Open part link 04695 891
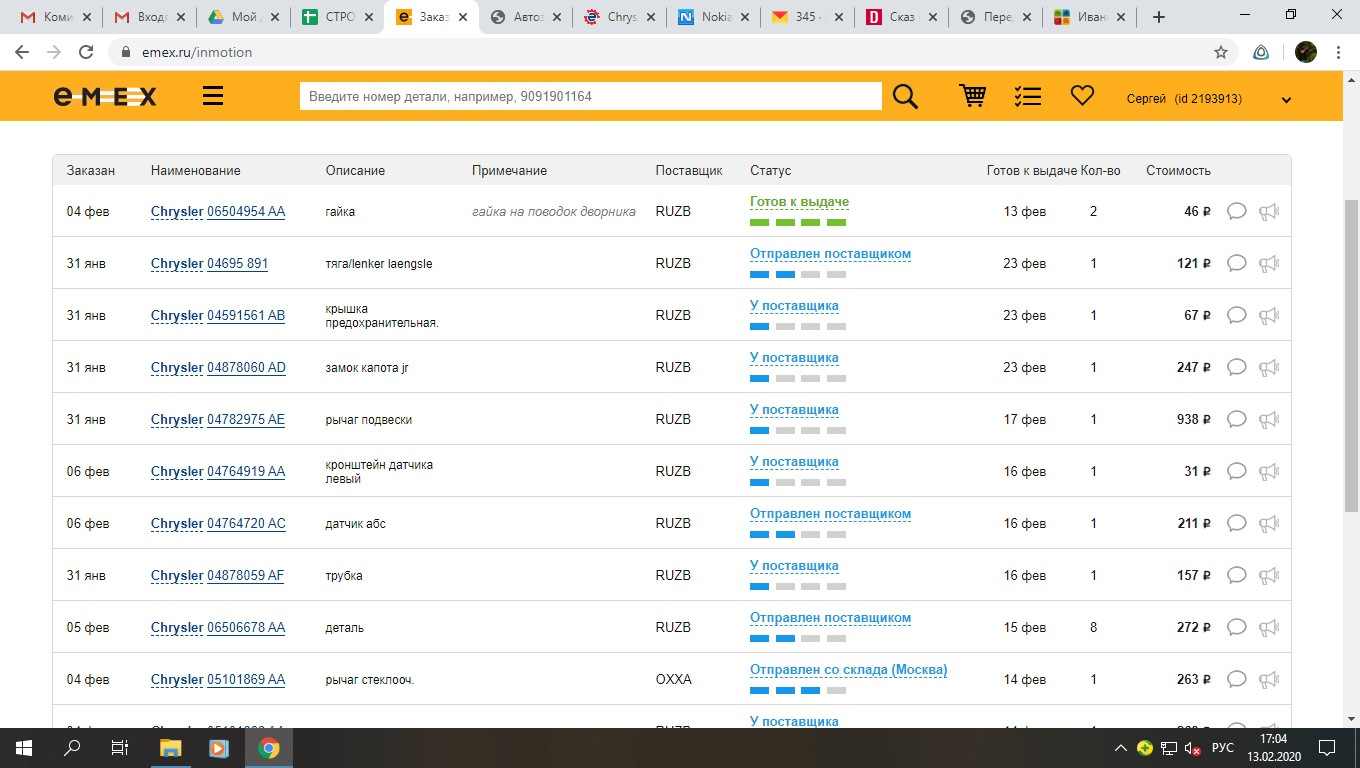Image resolution: width=1360 pixels, height=768 pixels. point(238,263)
